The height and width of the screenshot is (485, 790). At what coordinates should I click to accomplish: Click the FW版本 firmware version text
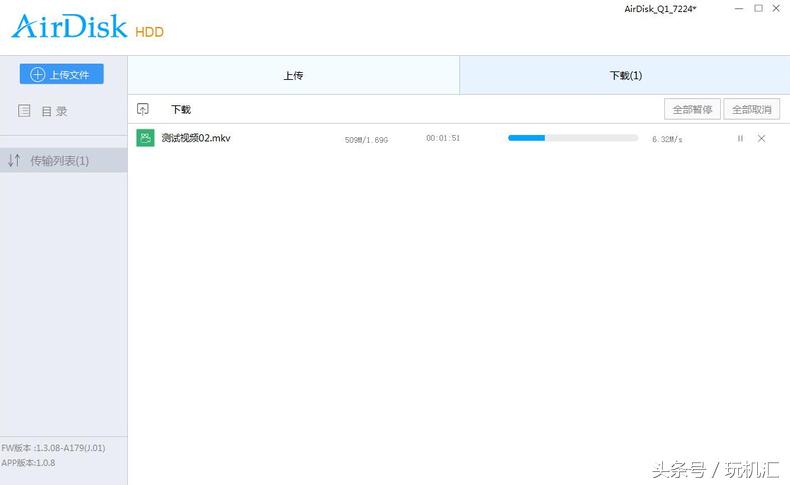pos(53,448)
